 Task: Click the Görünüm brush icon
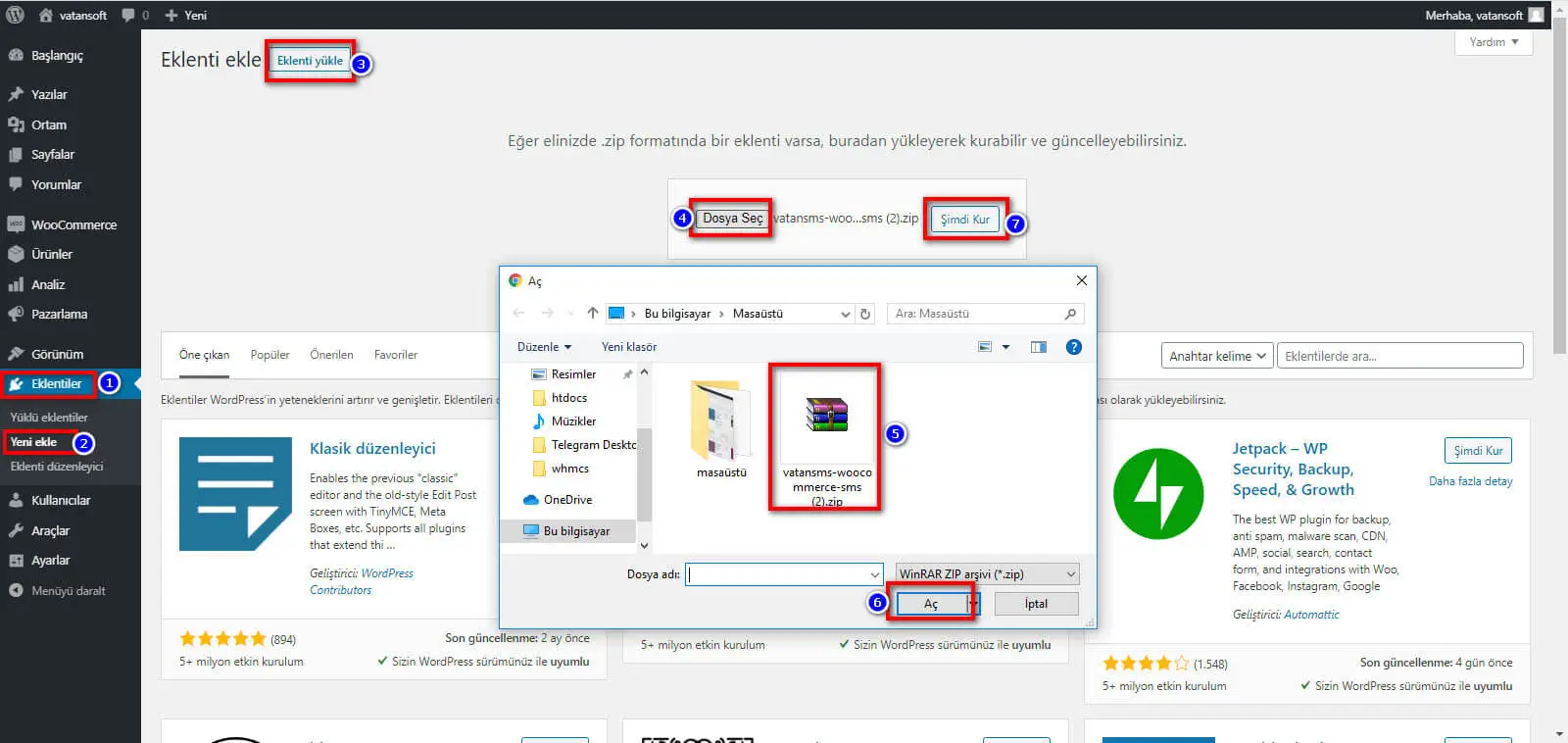pyautogui.click(x=16, y=354)
